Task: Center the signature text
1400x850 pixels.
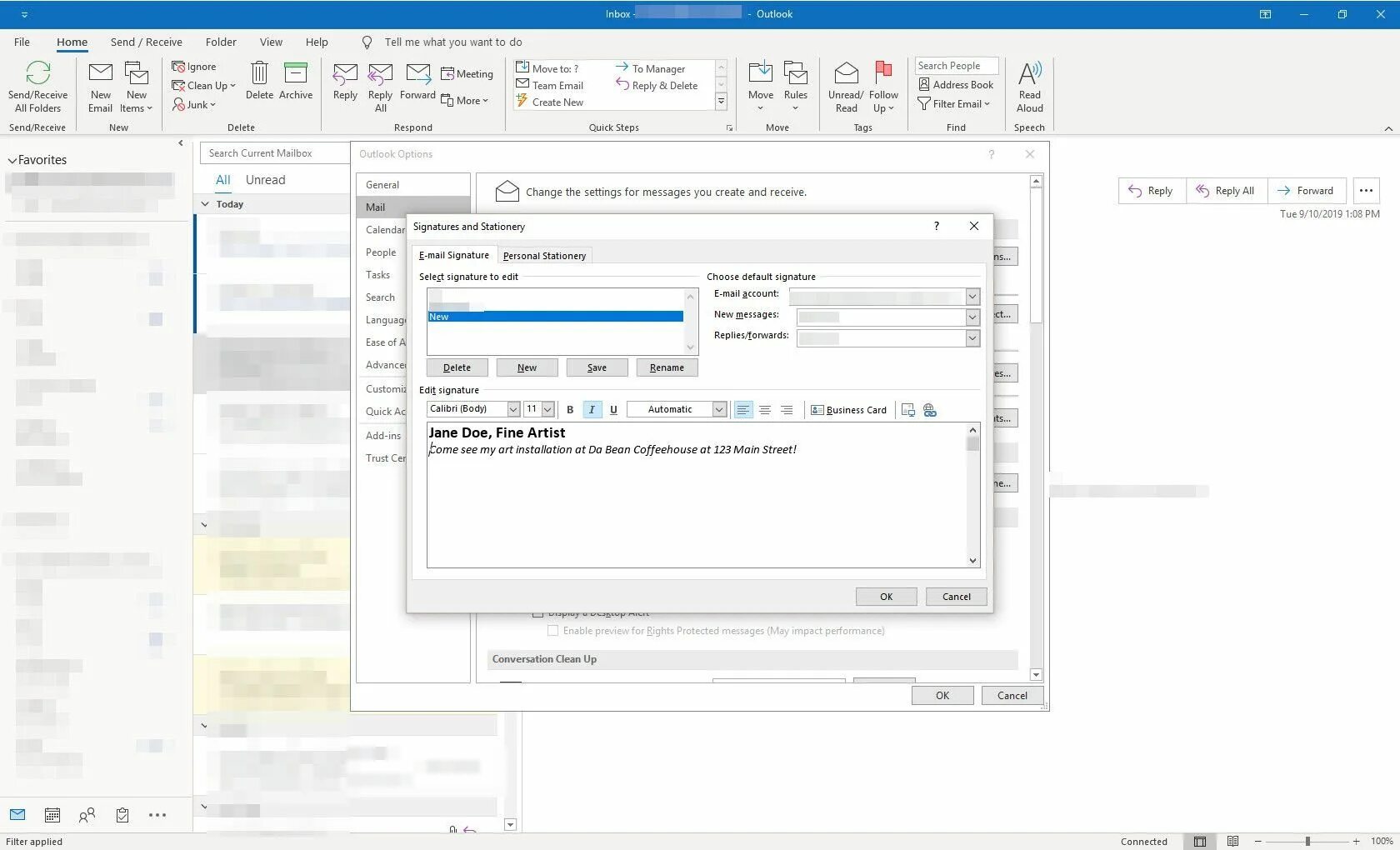Action: click(x=764, y=410)
